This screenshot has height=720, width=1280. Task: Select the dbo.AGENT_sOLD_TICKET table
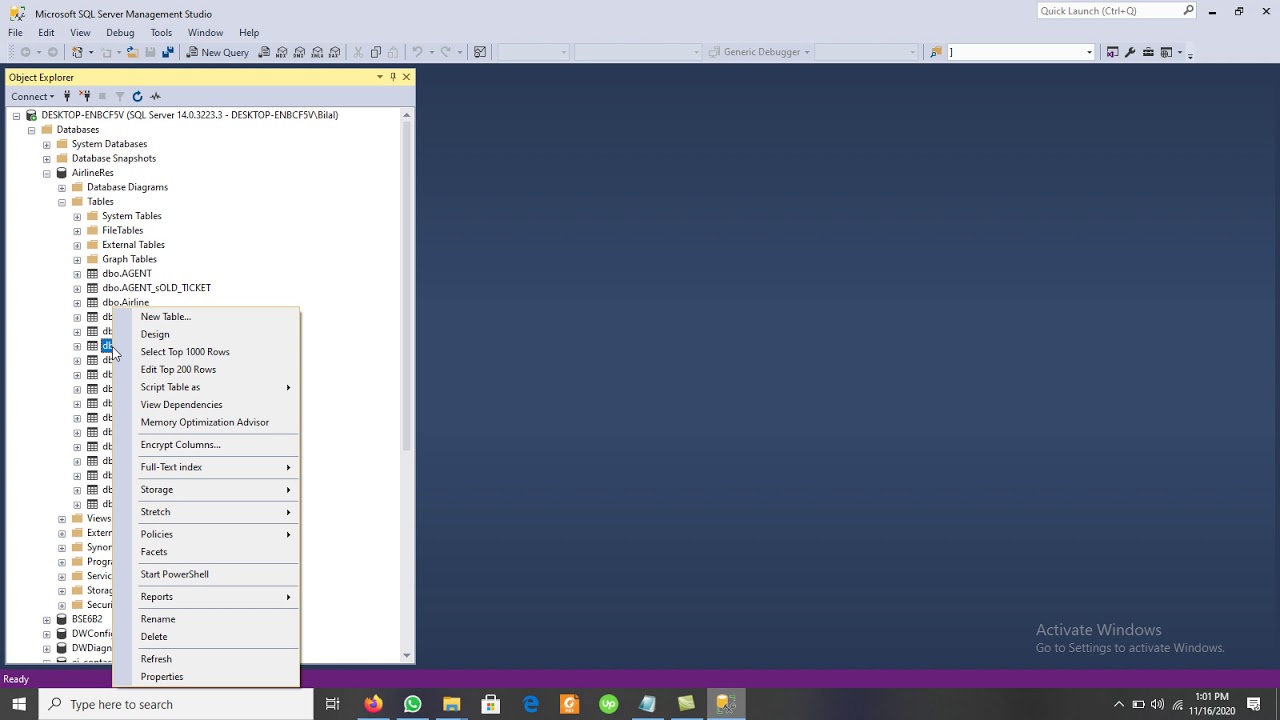click(156, 288)
